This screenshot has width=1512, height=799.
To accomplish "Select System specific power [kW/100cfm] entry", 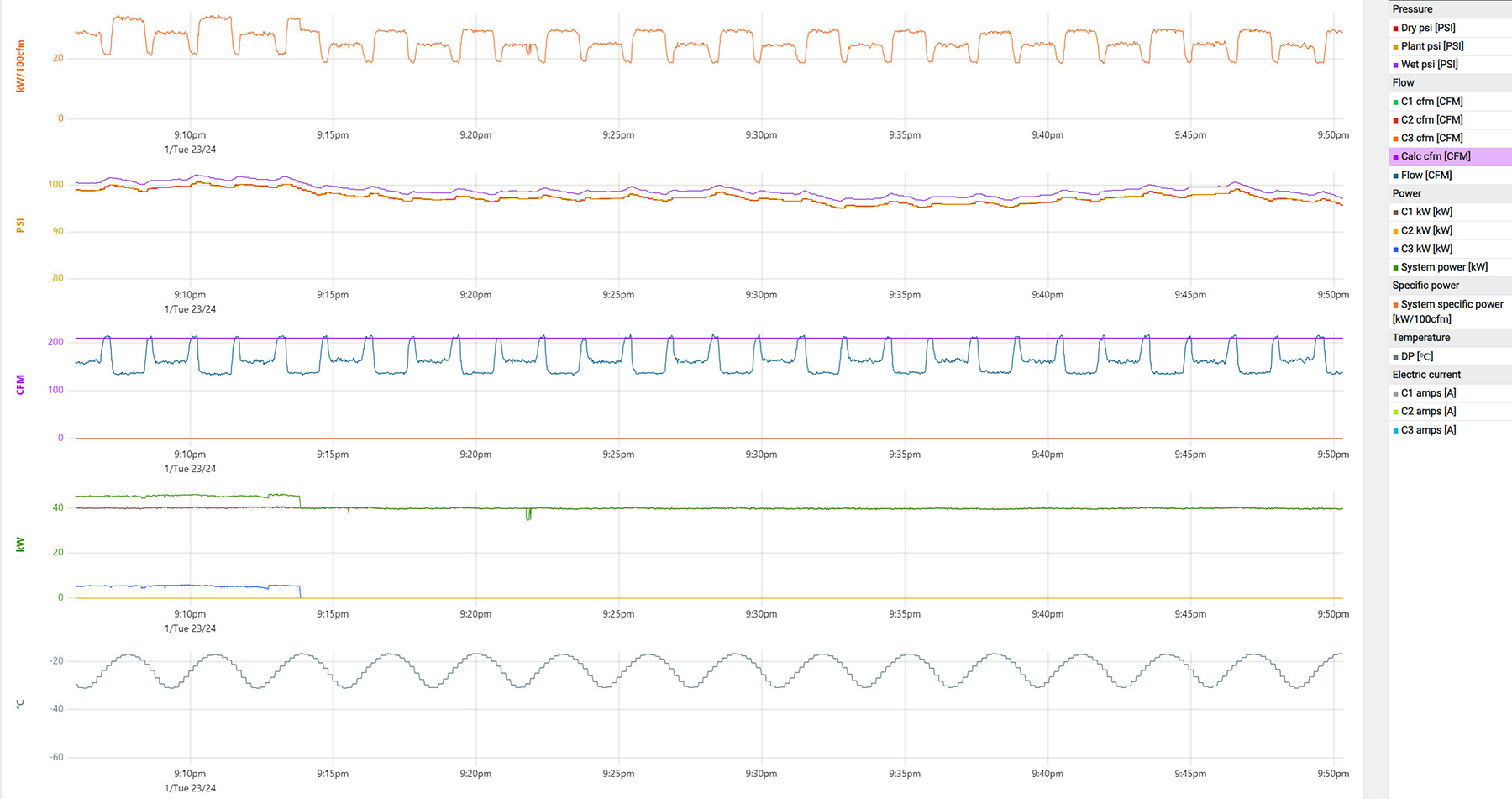I will [1450, 312].
